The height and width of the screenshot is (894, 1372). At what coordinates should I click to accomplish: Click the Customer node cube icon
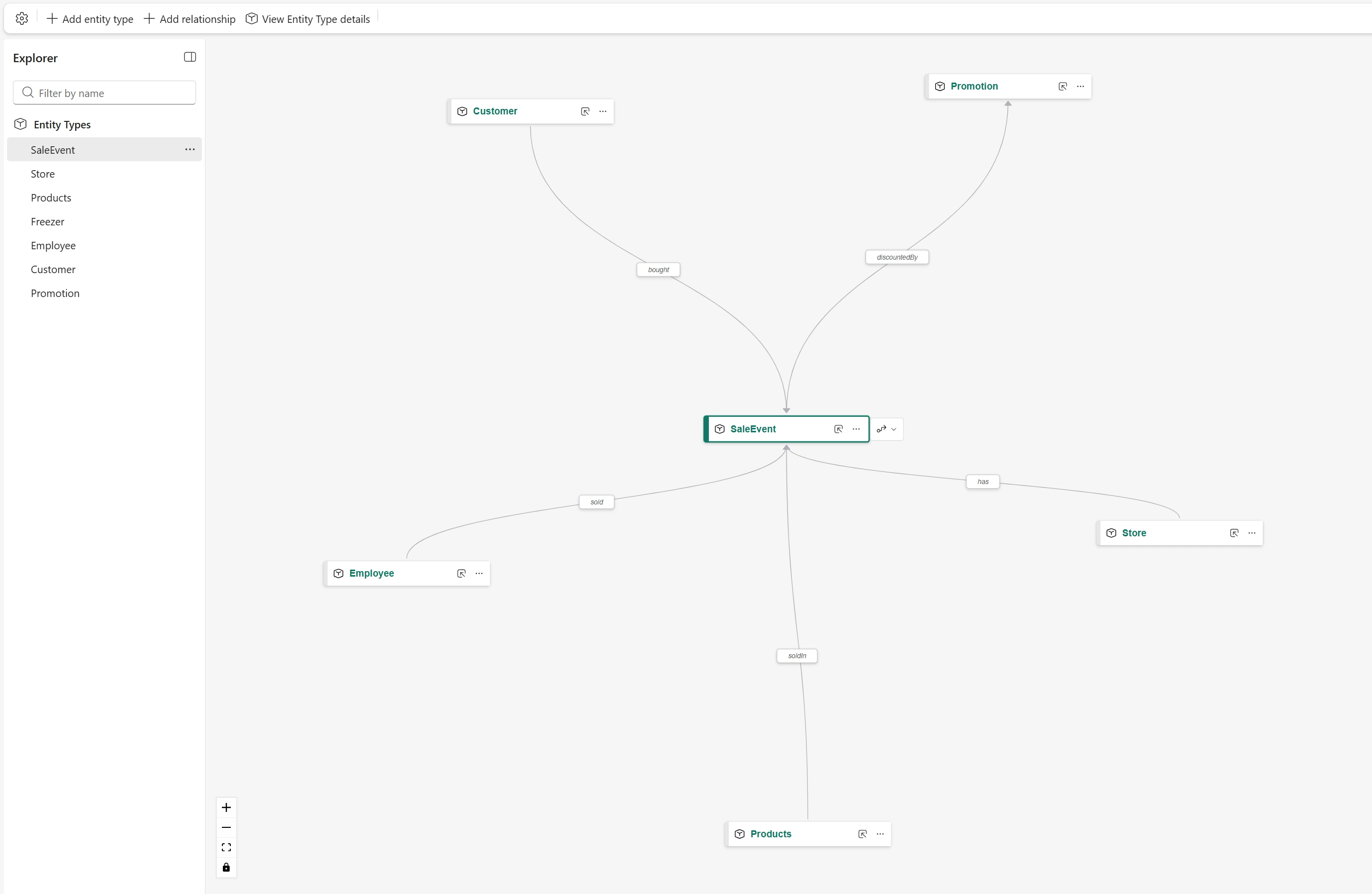[462, 111]
